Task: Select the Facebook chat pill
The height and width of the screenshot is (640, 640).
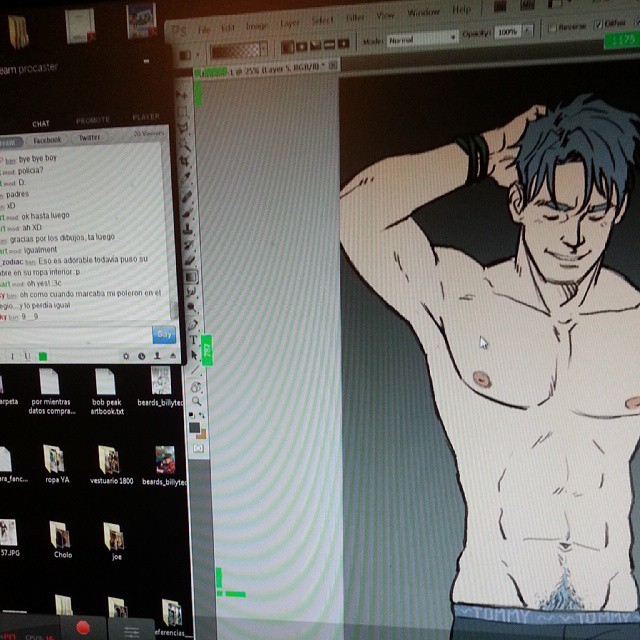Action: click(x=47, y=140)
